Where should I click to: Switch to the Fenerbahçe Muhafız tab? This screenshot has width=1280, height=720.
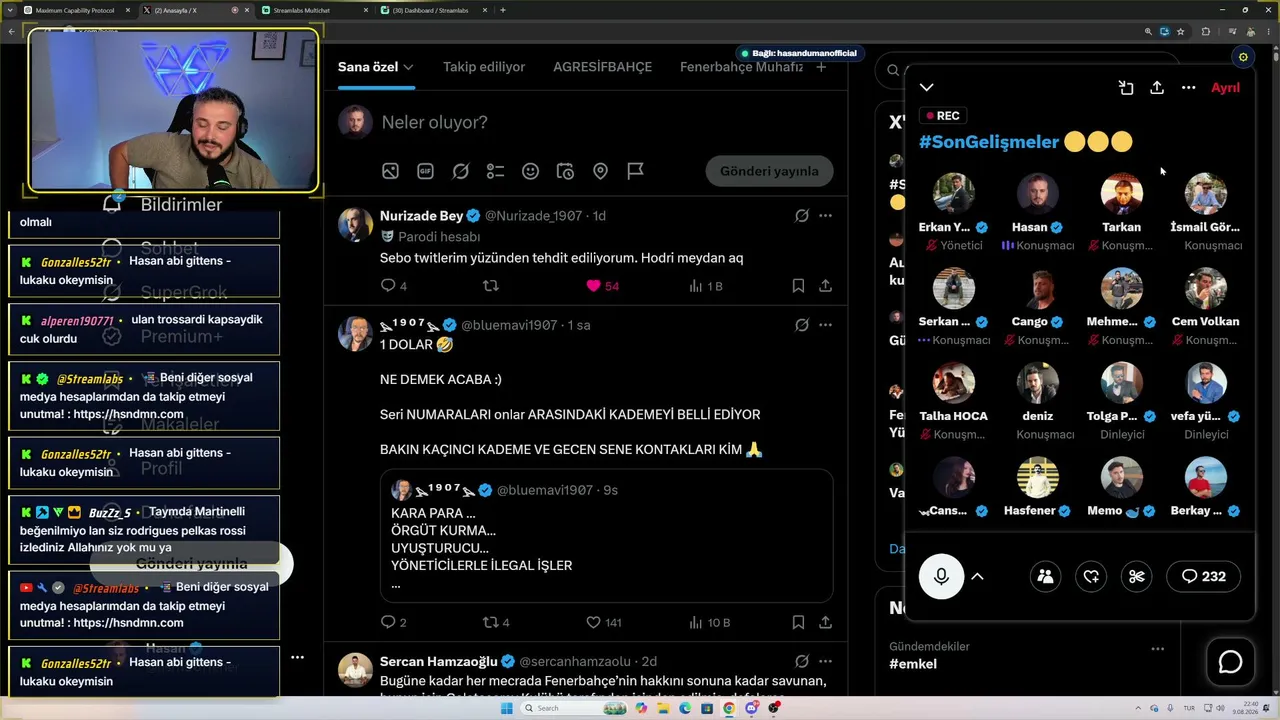click(741, 67)
